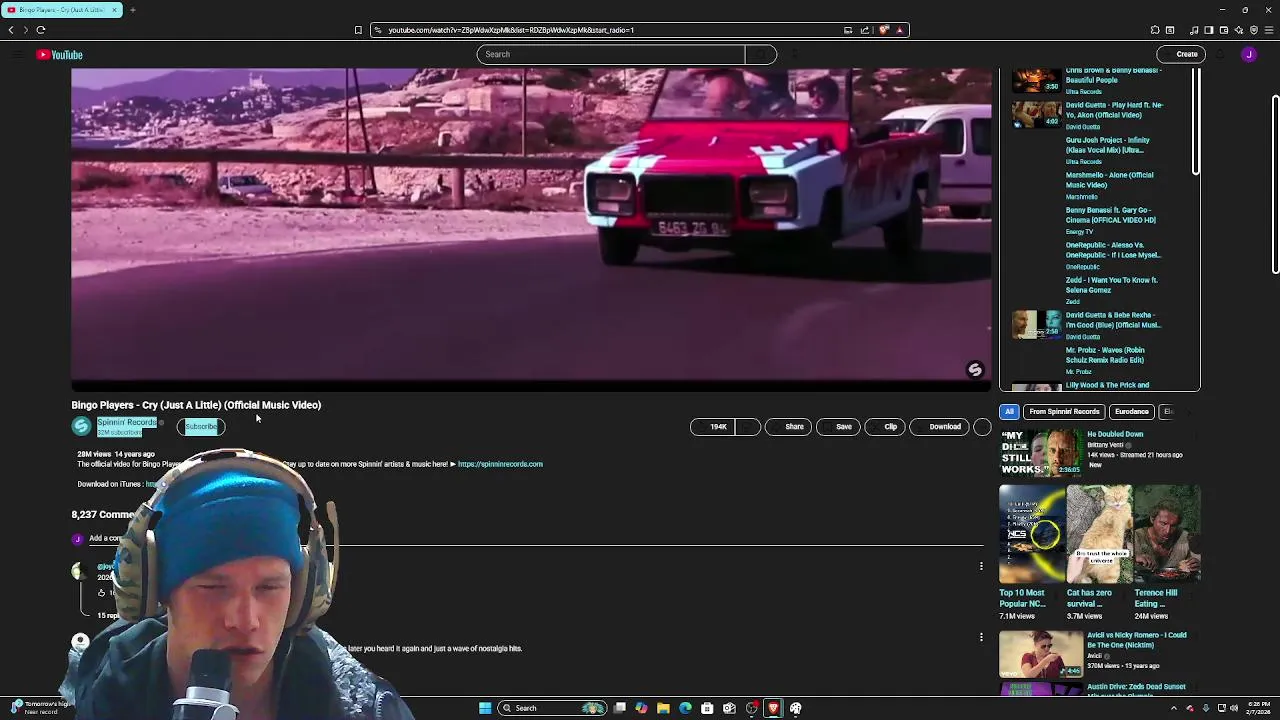Open the options menu for the second comment
1280x720 pixels.
981,637
